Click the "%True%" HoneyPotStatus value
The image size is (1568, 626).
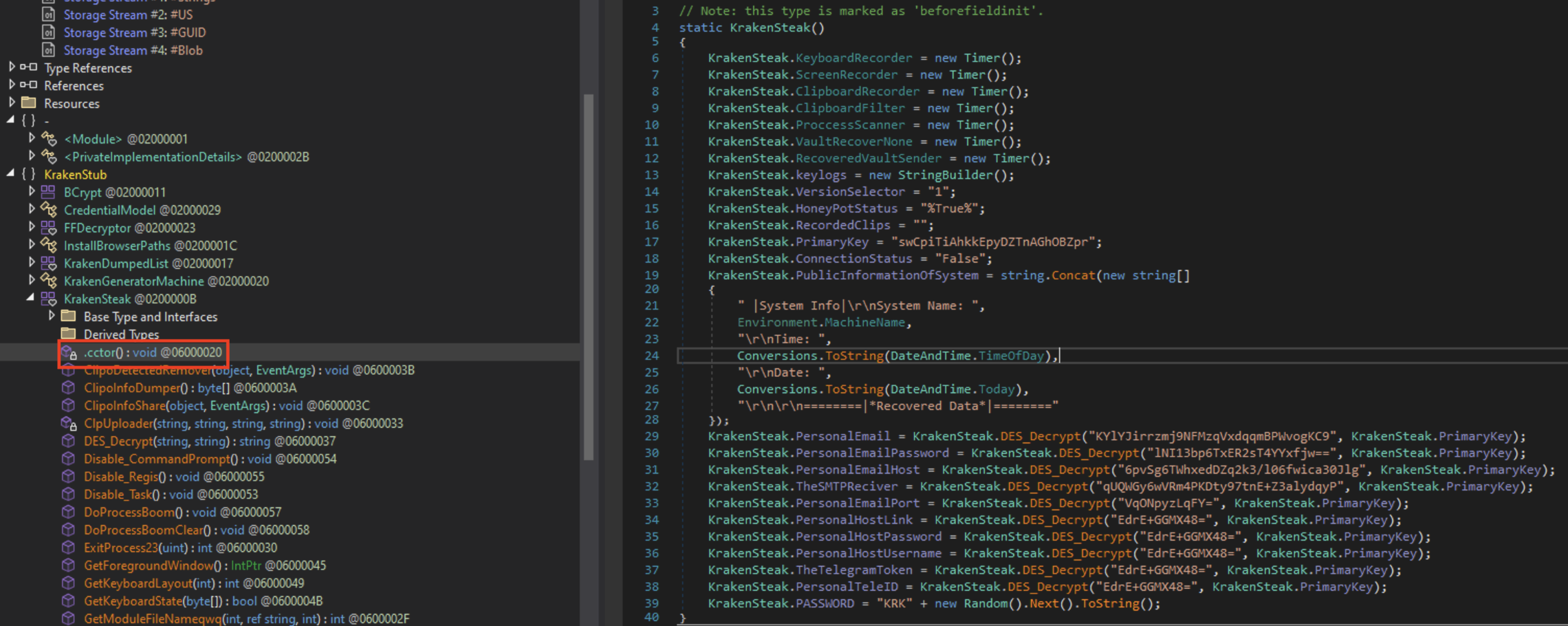pos(948,208)
